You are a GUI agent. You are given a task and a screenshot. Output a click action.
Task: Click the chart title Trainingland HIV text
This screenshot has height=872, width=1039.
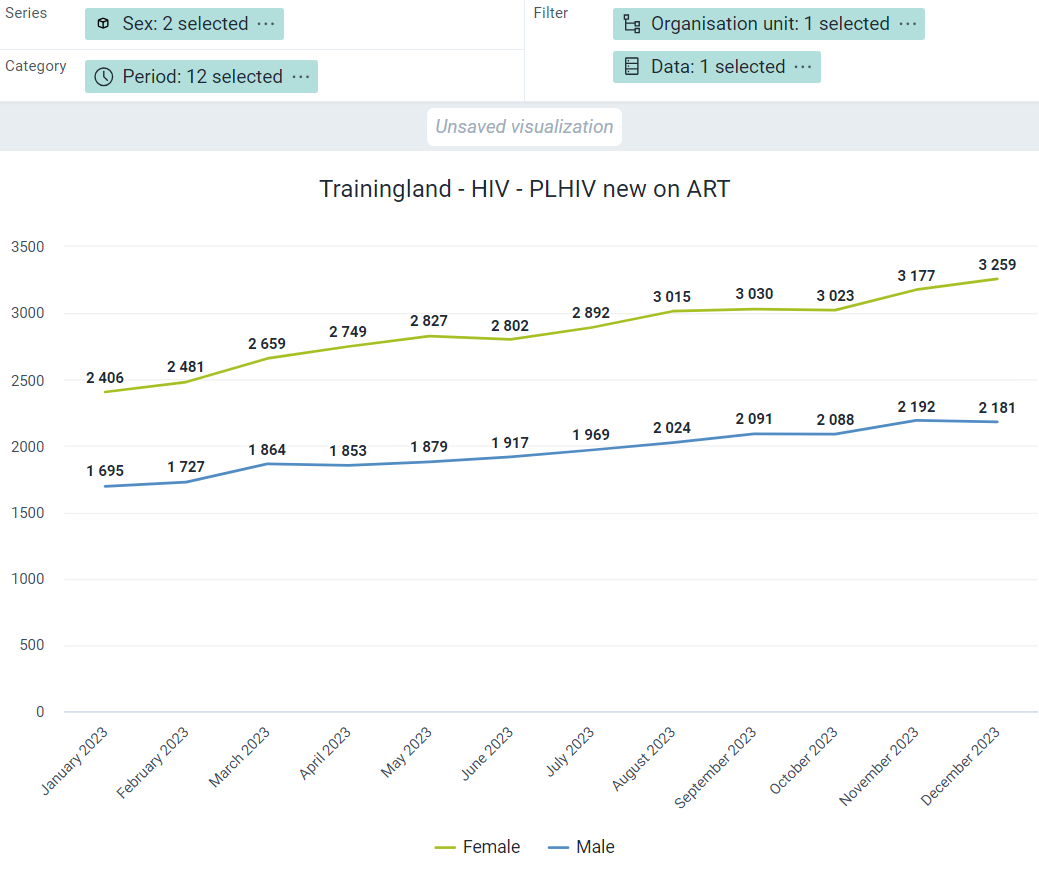pos(524,189)
